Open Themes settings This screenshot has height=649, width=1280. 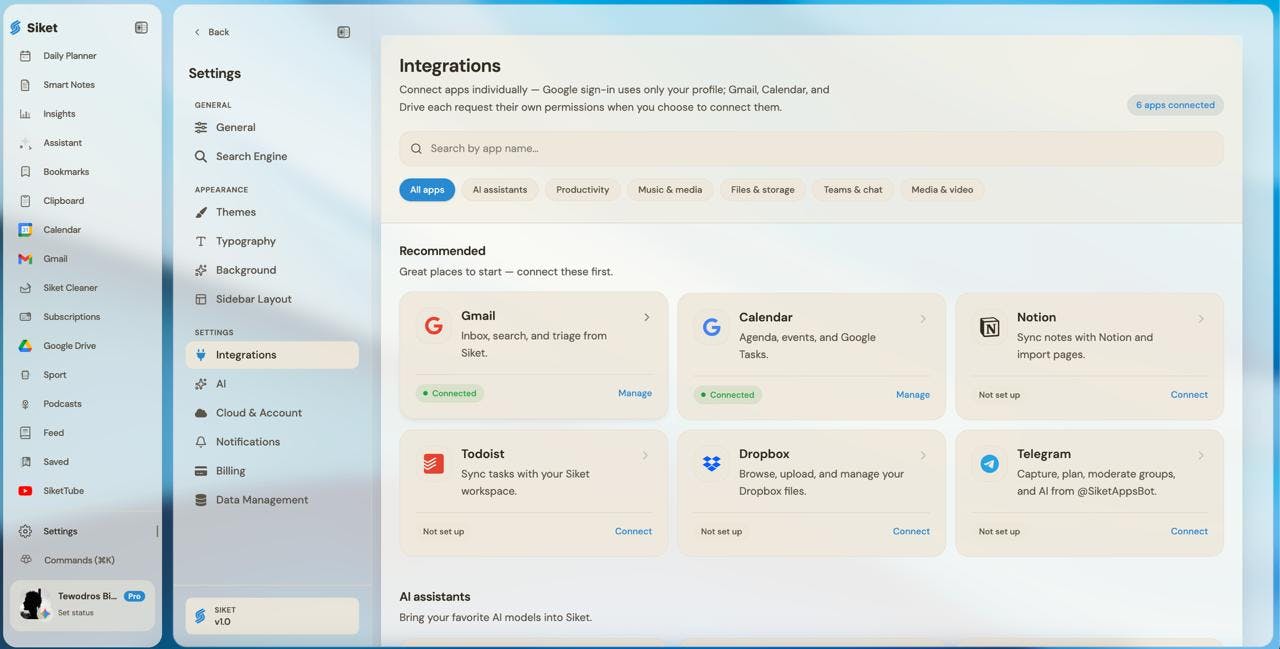click(x=272, y=212)
